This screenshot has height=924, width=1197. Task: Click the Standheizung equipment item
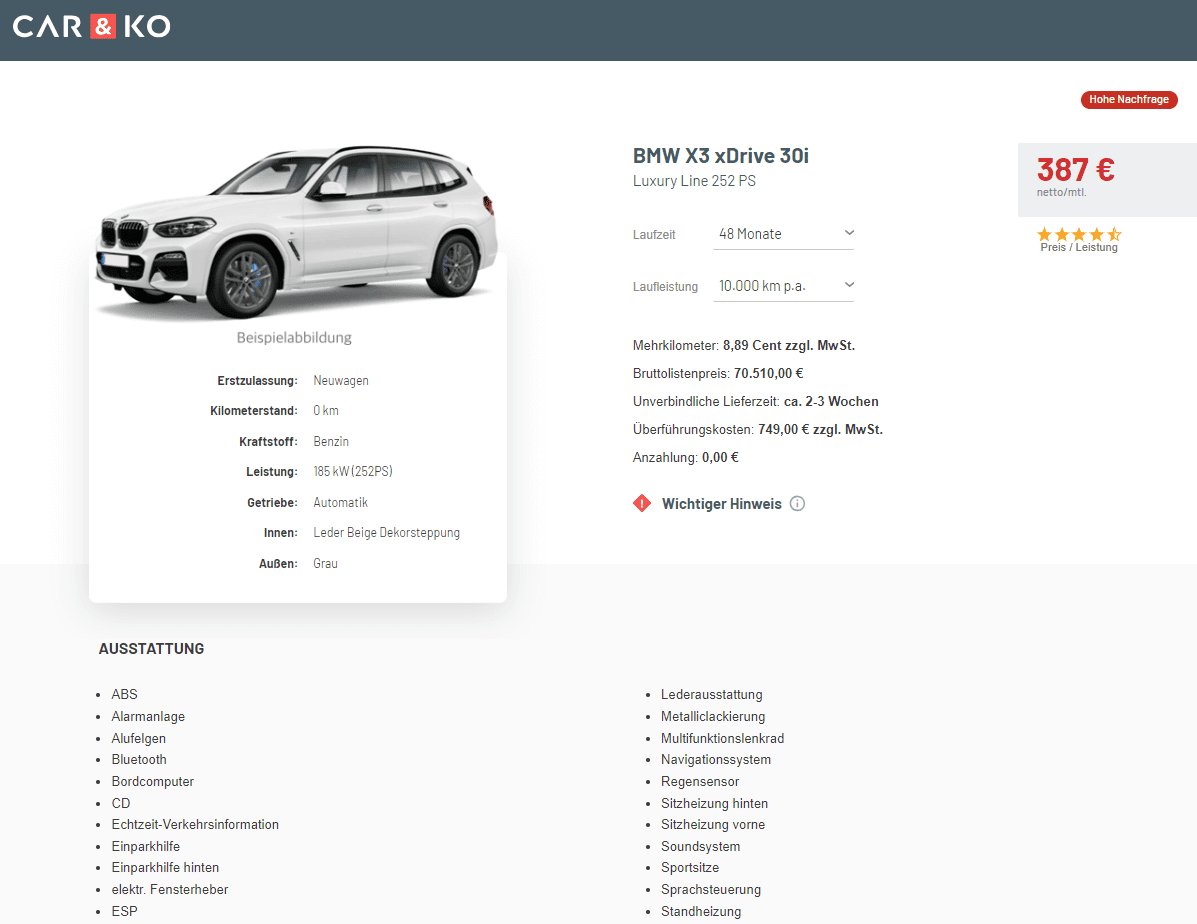[701, 911]
